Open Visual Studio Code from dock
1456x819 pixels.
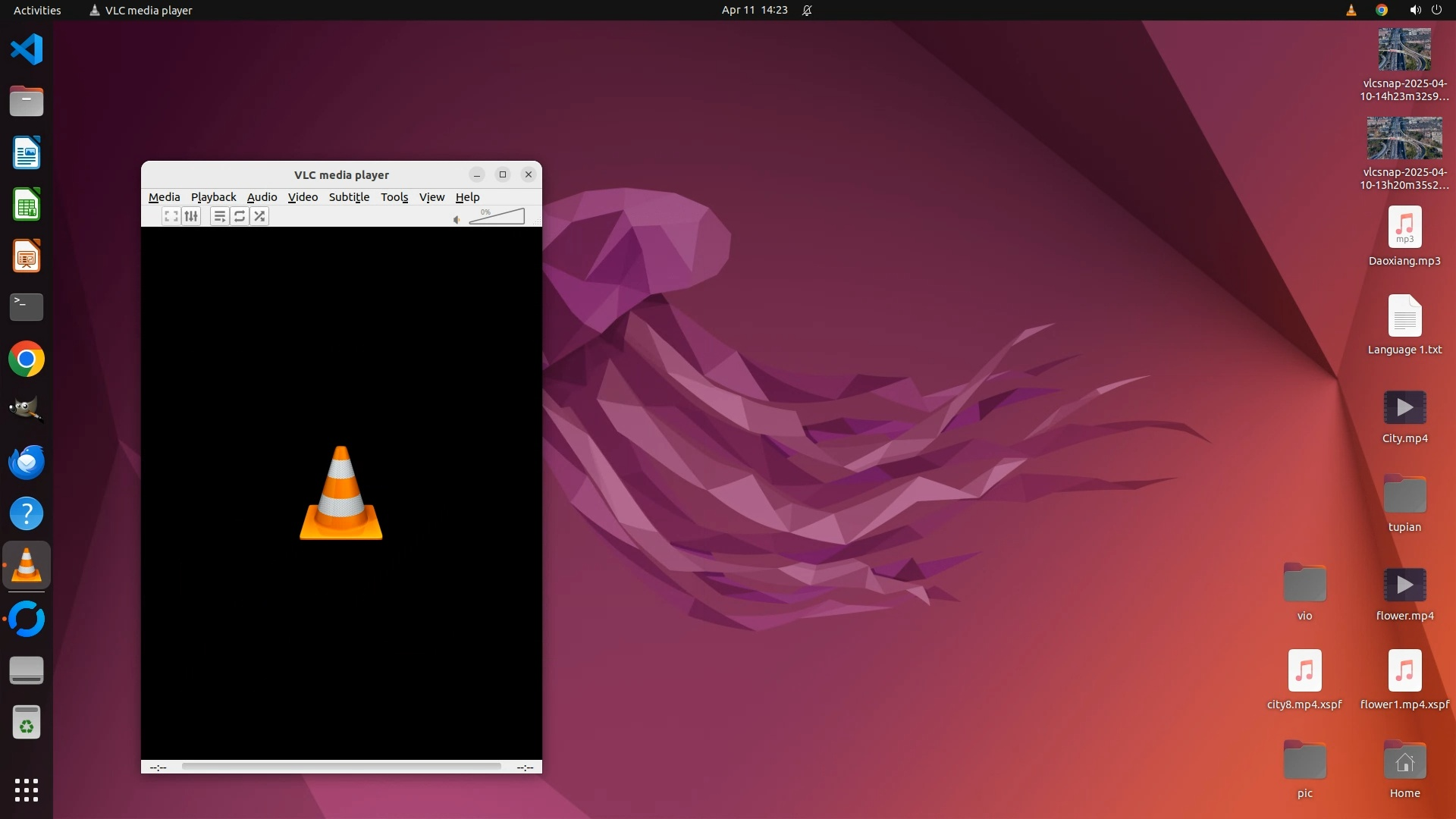tap(27, 49)
